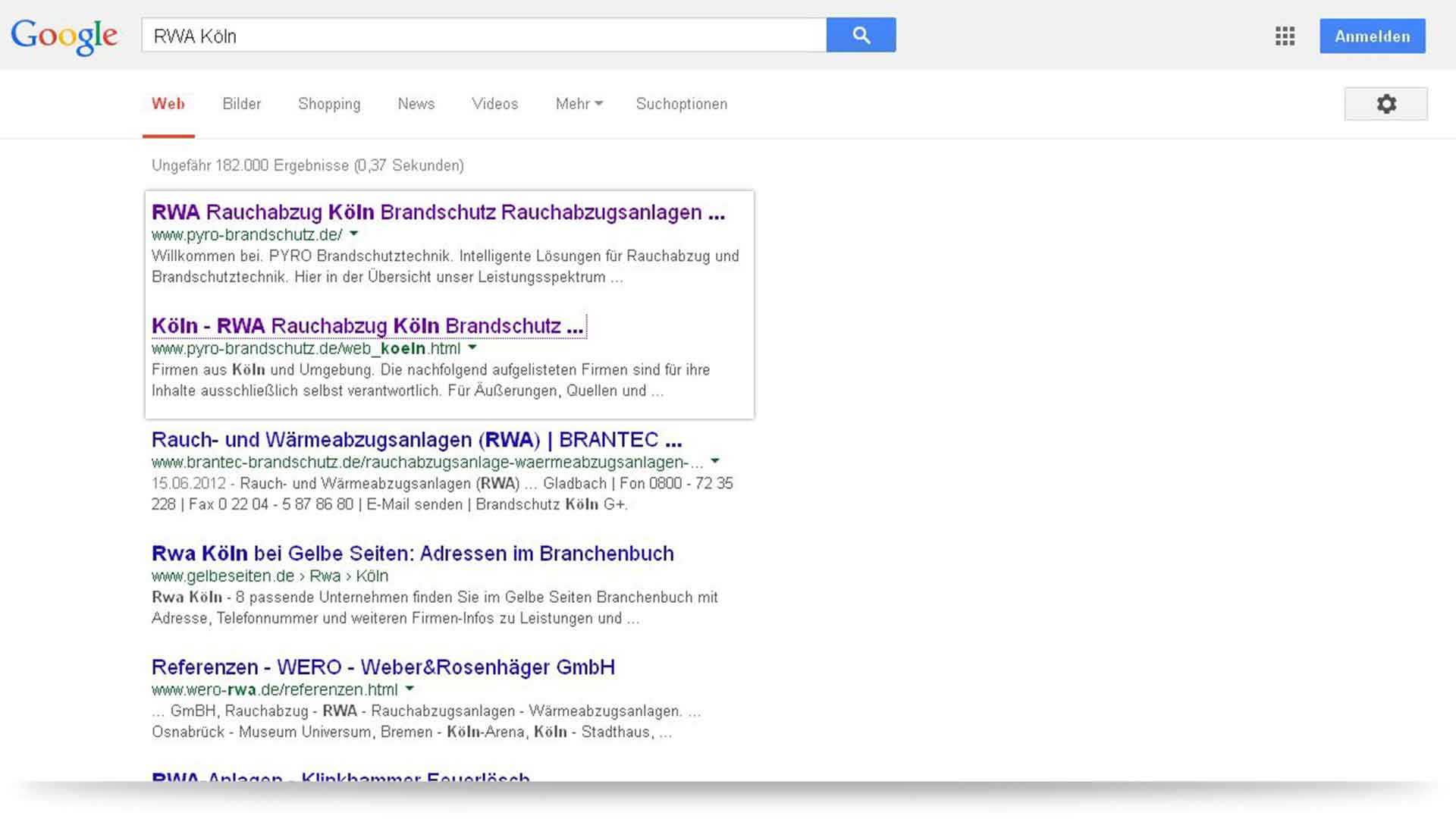Open Suchoptionen search tools
Image resolution: width=1456 pixels, height=819 pixels.
(682, 104)
